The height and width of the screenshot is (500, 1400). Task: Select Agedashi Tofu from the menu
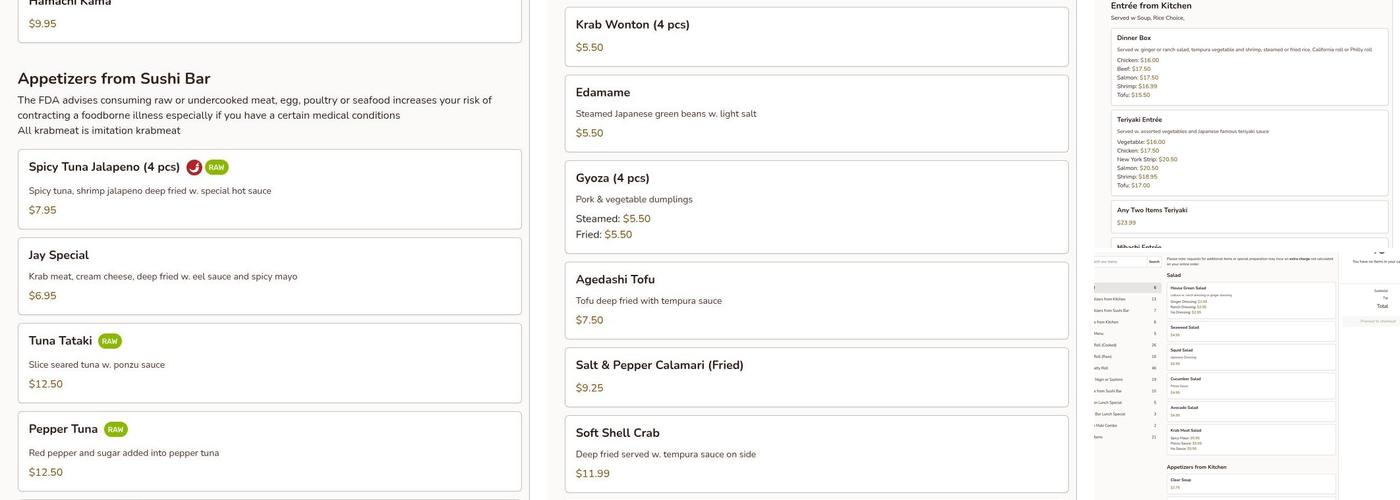point(816,300)
